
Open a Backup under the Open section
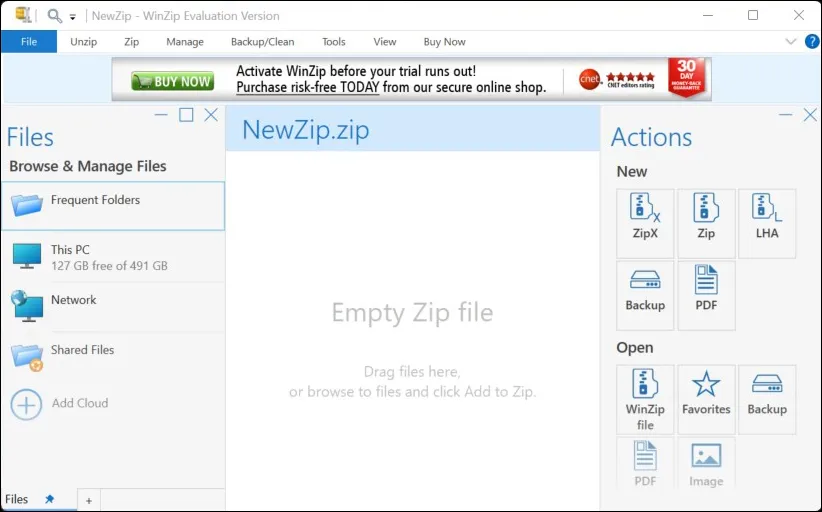point(767,399)
